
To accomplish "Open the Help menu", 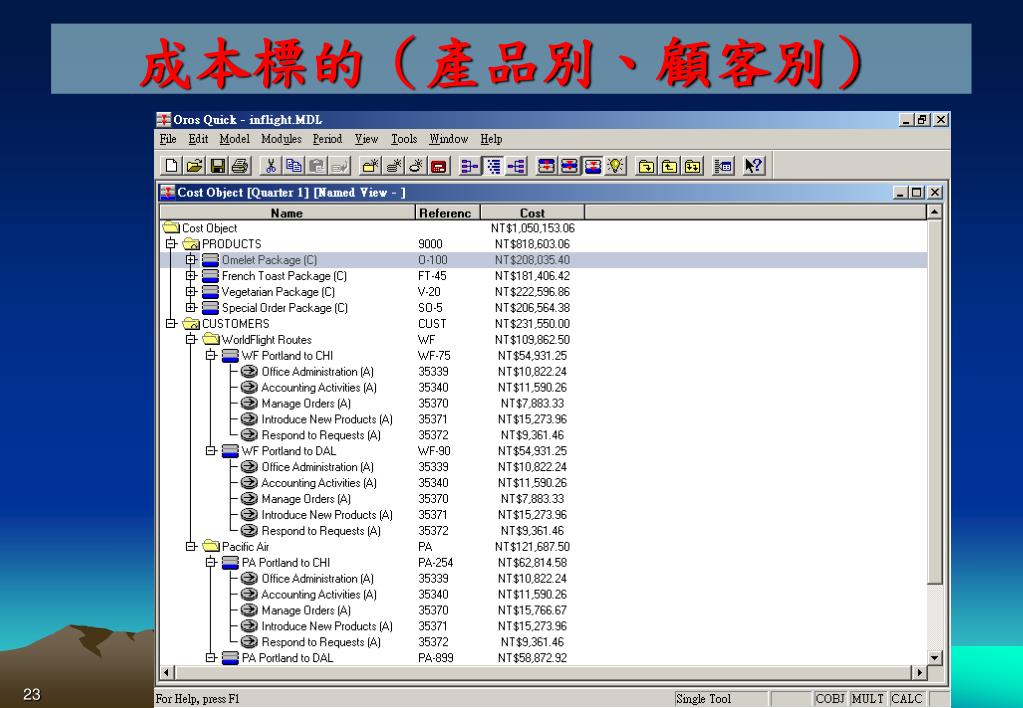I will point(491,139).
